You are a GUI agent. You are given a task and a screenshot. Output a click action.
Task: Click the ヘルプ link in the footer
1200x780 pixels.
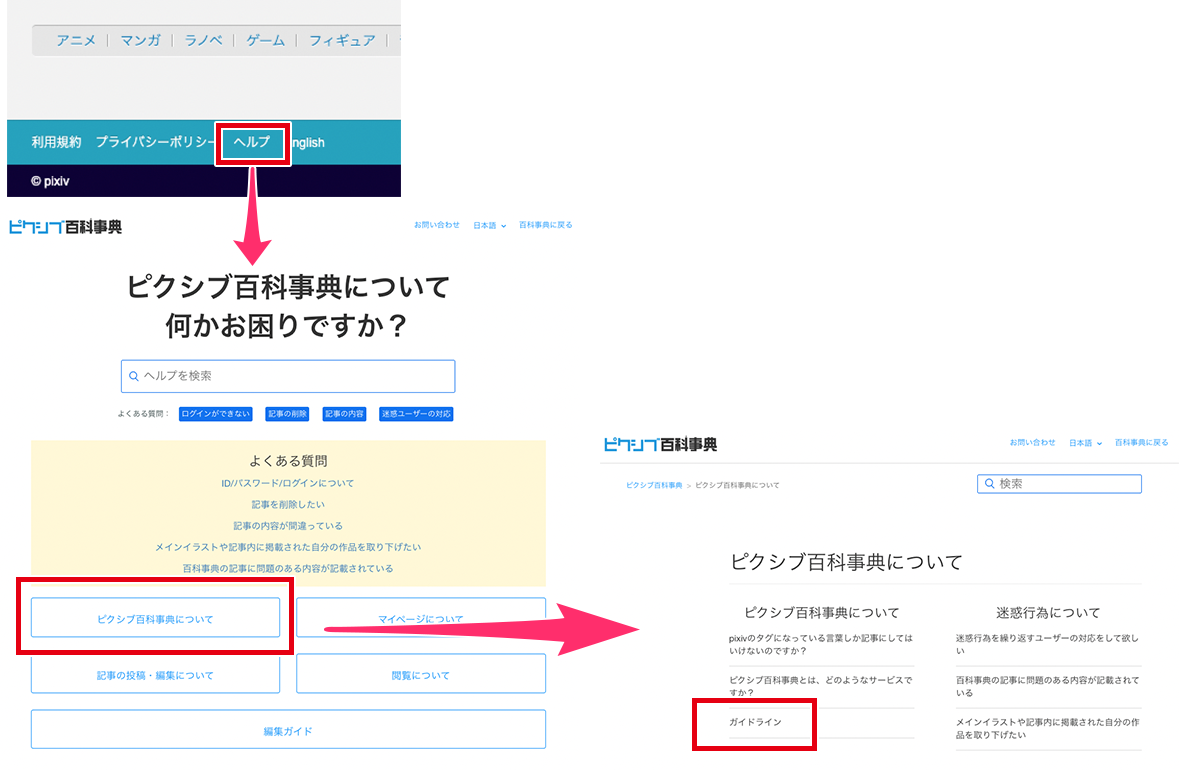252,142
